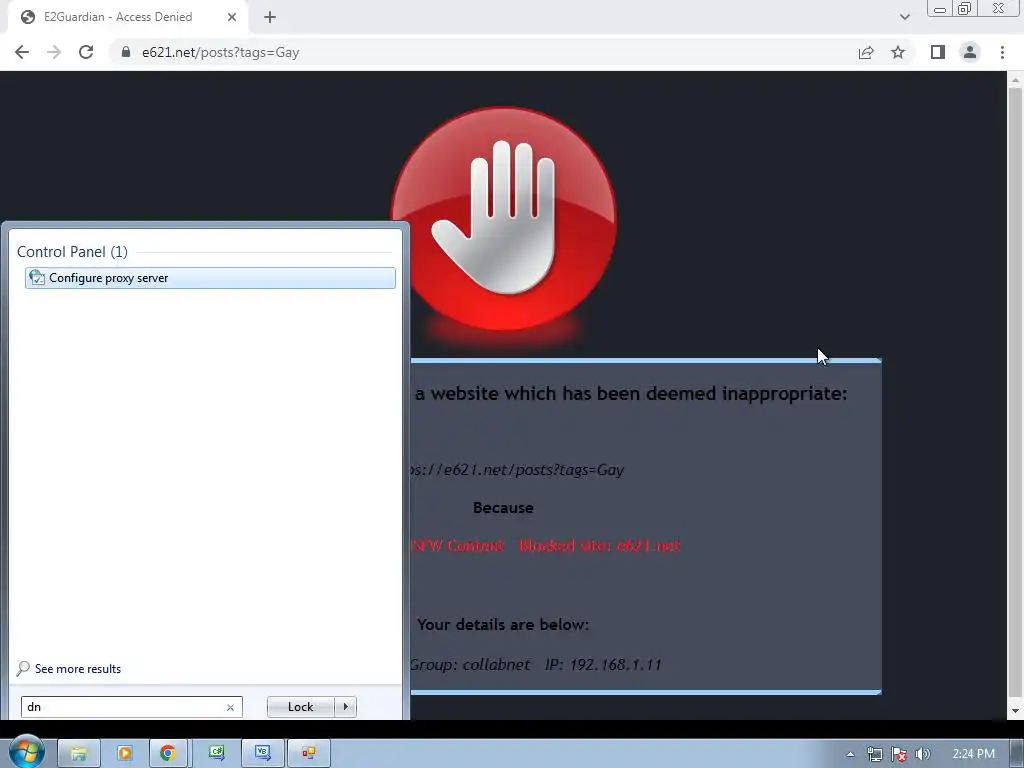The image size is (1024, 768).
Task: Switch to Chrome in the taskbar
Action: tap(168, 753)
